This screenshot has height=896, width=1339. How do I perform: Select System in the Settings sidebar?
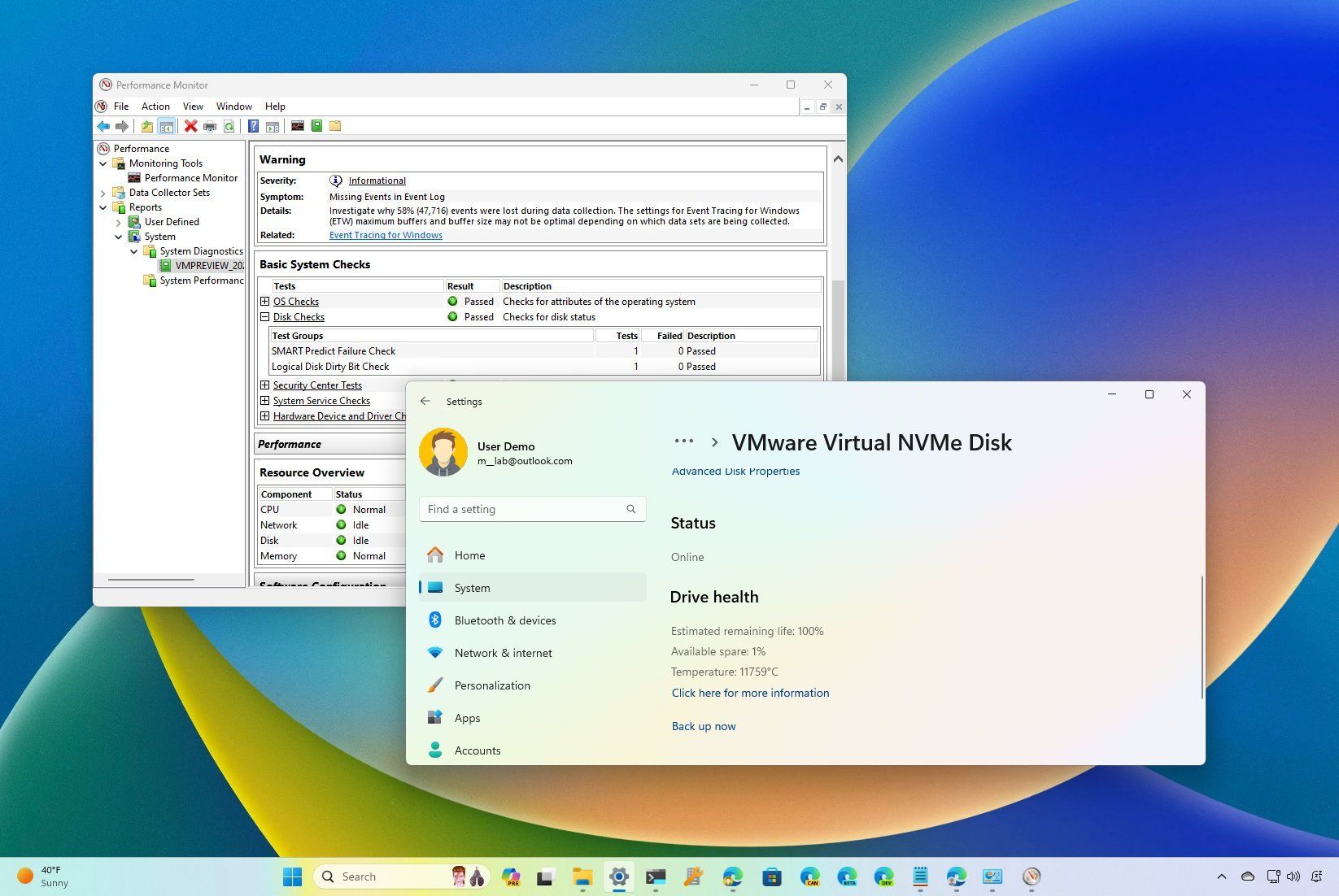[x=472, y=587]
